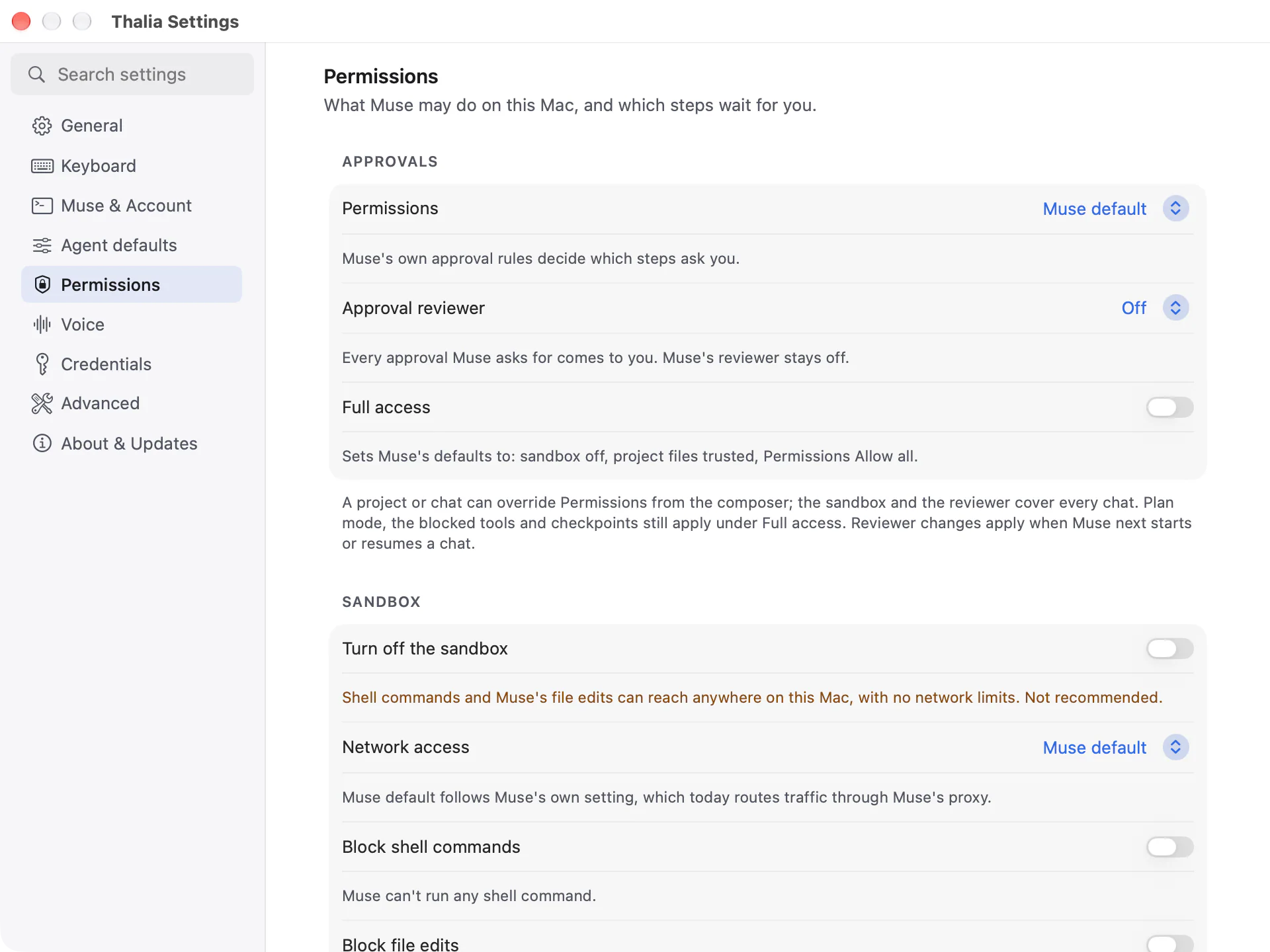
Task: Click the APPROVALS section header
Action: point(390,162)
